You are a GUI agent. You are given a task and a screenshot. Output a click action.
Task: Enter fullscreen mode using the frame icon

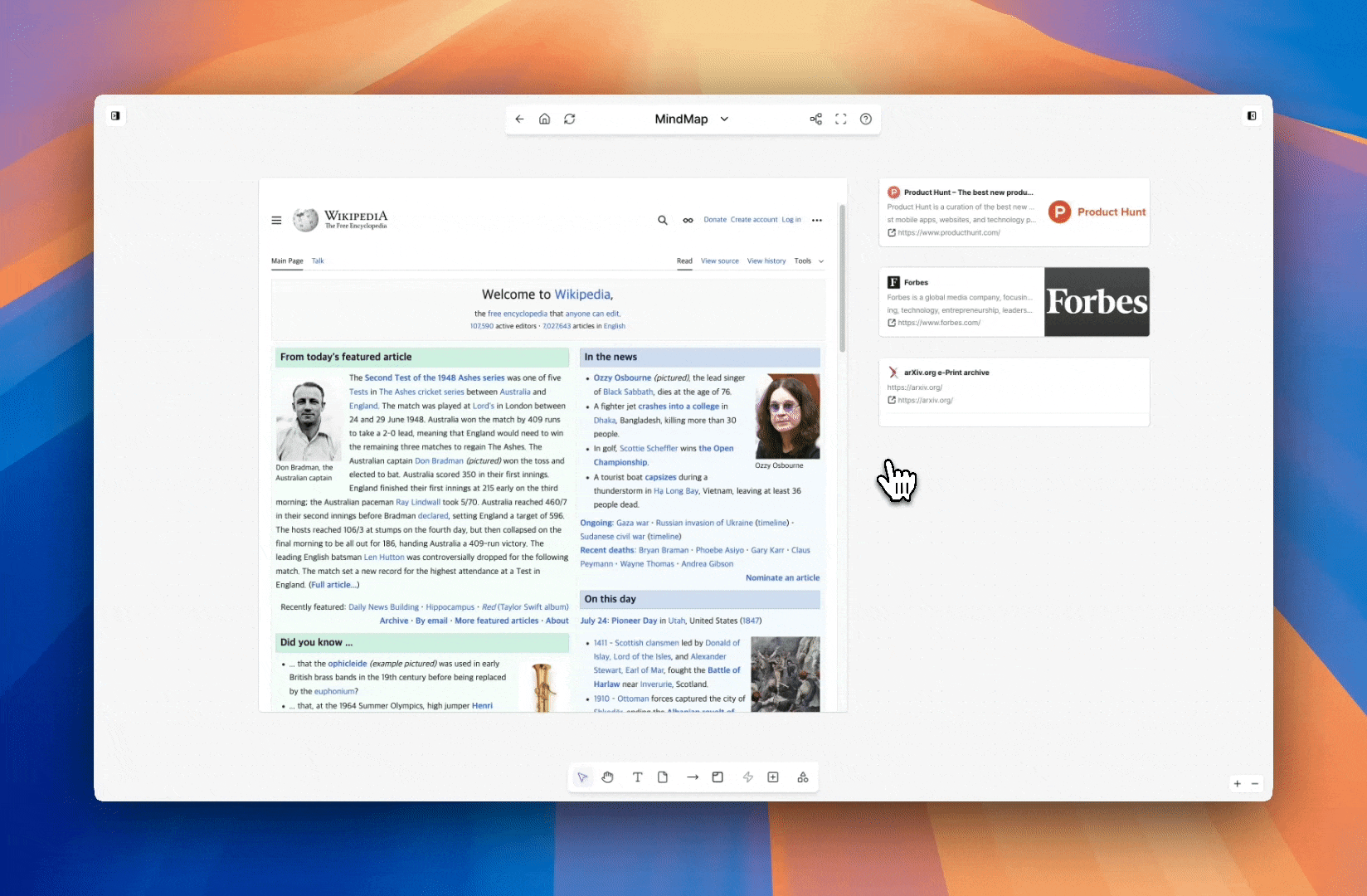coord(840,119)
